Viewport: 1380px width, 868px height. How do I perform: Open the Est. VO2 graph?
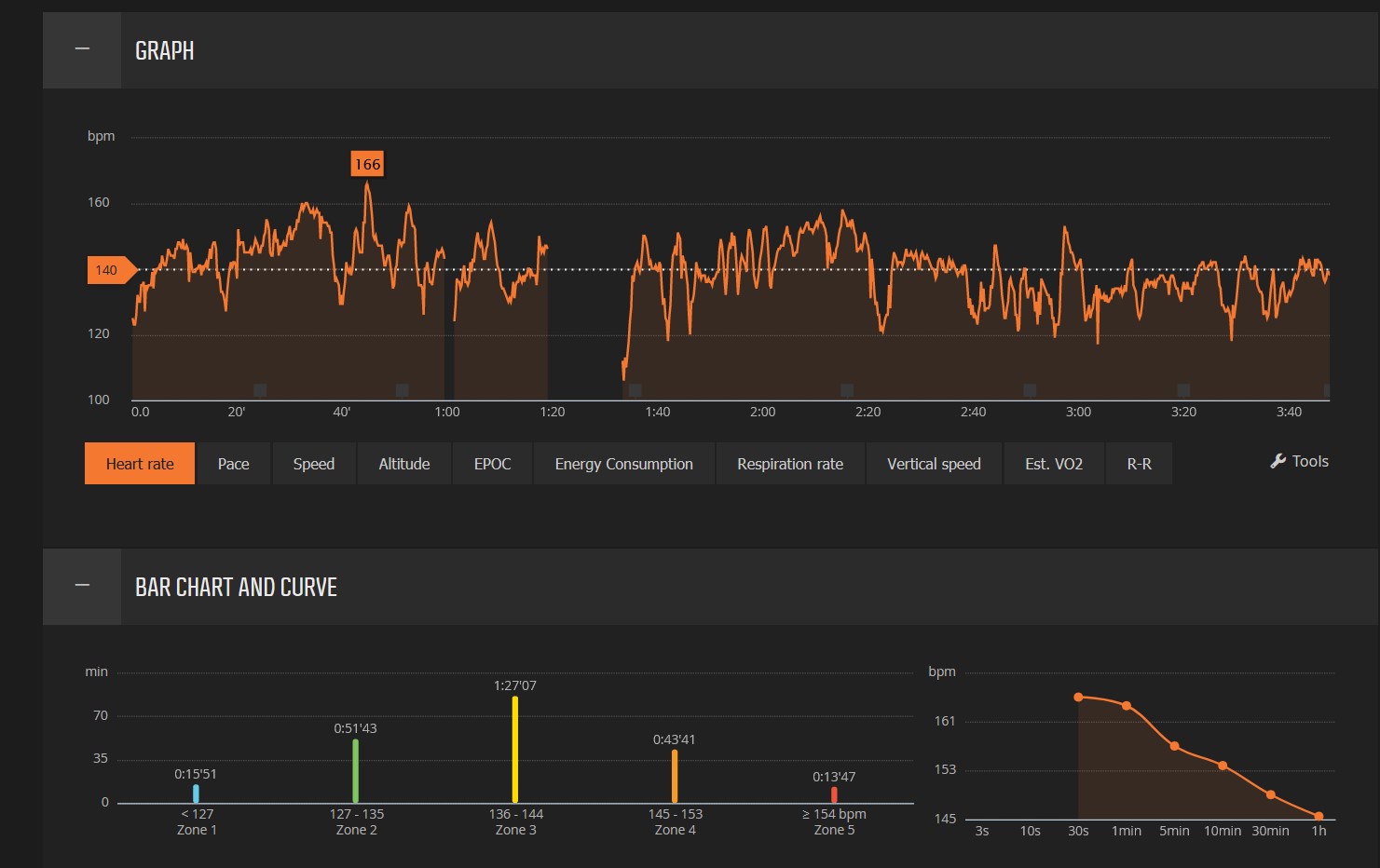(x=1054, y=464)
